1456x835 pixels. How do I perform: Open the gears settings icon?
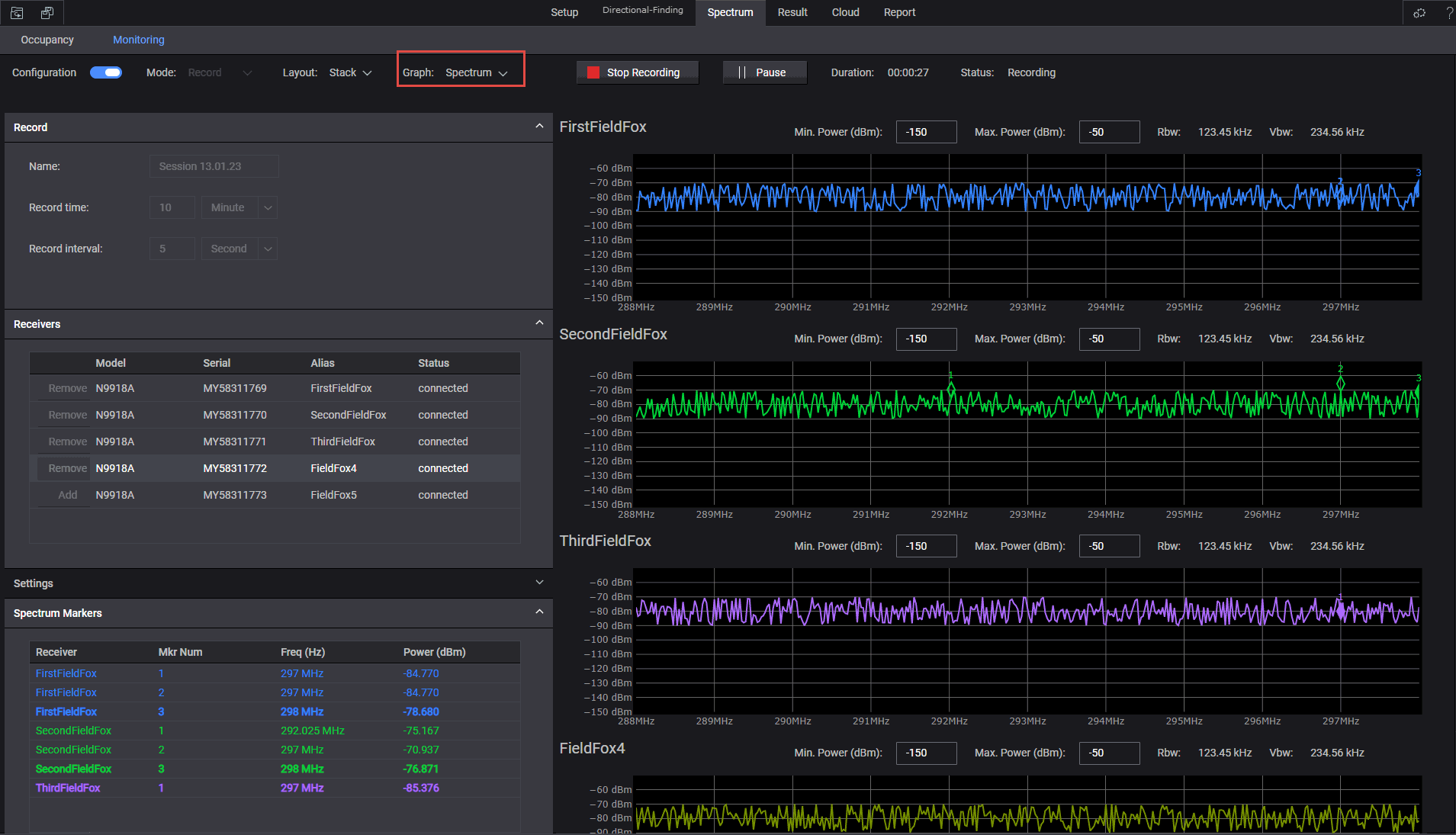[1419, 13]
